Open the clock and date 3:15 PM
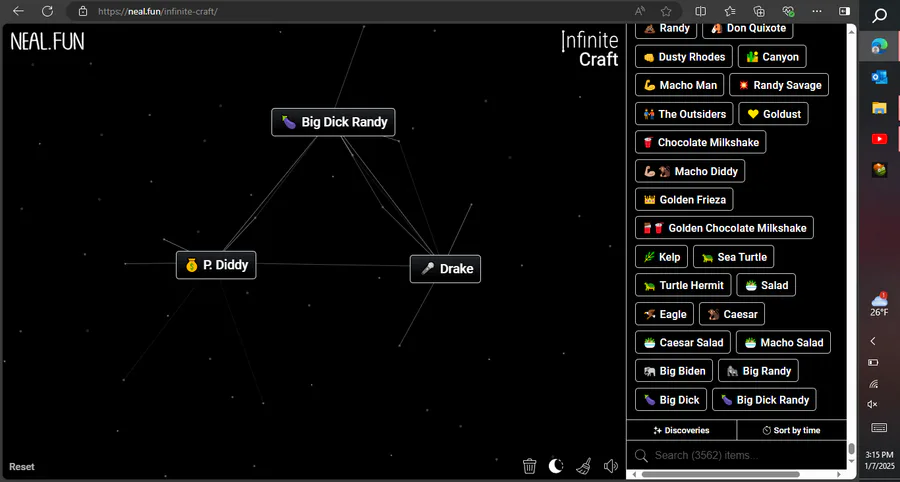 [x=879, y=460]
